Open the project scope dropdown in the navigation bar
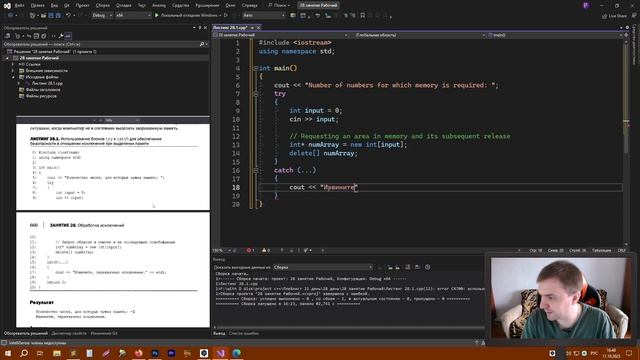This screenshot has width=640, height=360. click(281, 36)
